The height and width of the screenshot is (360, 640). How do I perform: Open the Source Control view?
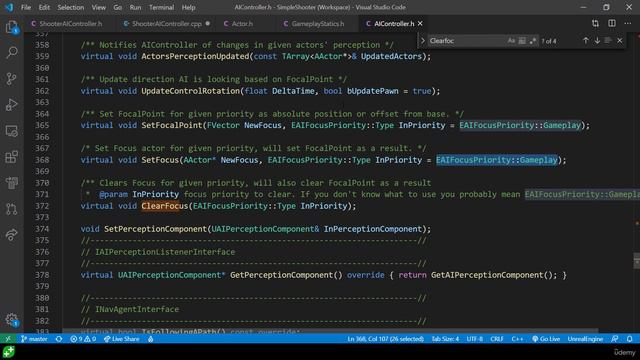coord(12,78)
